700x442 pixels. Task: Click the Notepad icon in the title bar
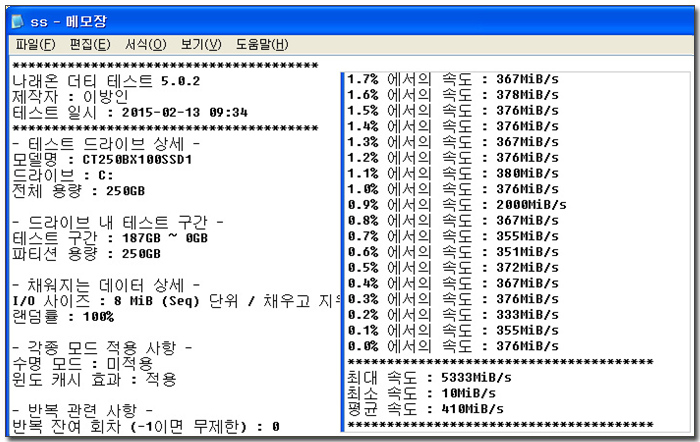pyautogui.click(x=19, y=20)
